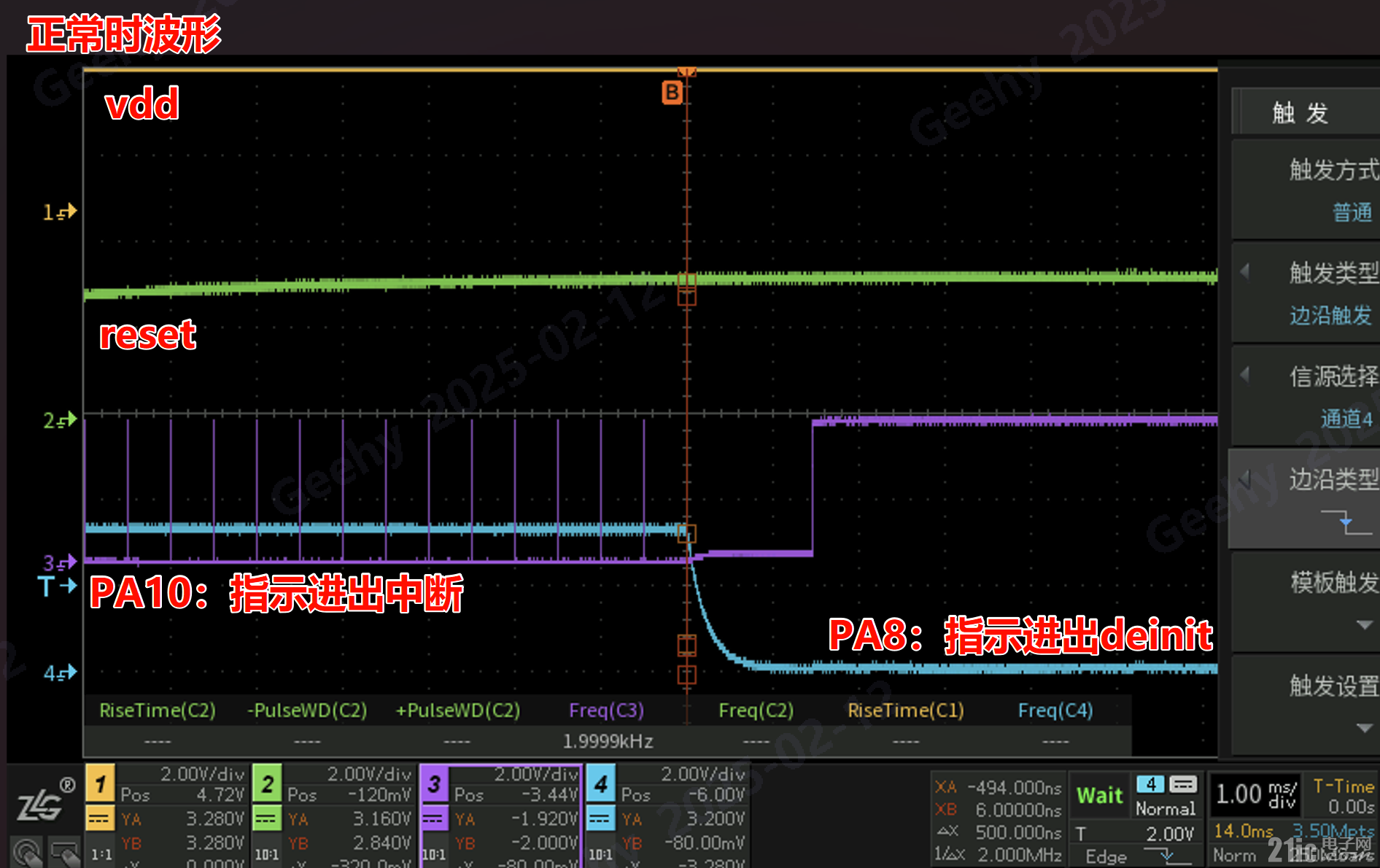Select the T trigger level marker

(58, 586)
